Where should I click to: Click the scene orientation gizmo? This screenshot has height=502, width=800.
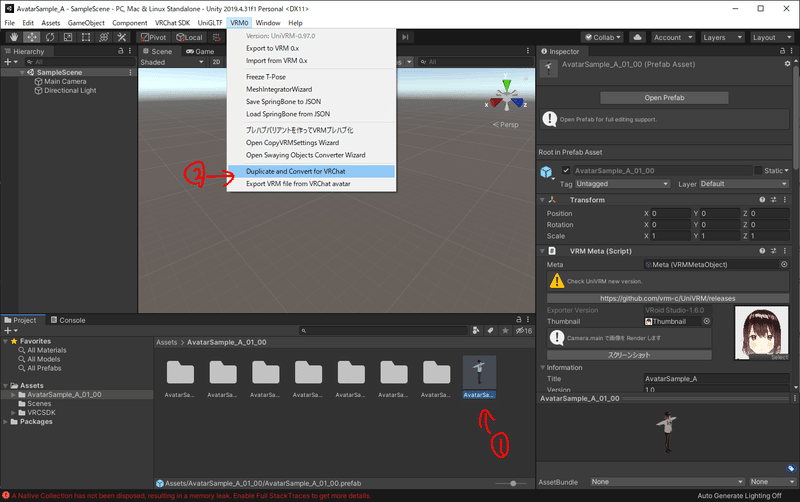[x=506, y=95]
